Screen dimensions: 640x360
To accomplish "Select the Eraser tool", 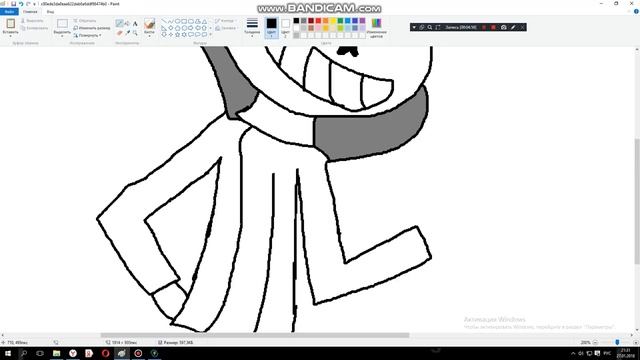I will [119, 32].
